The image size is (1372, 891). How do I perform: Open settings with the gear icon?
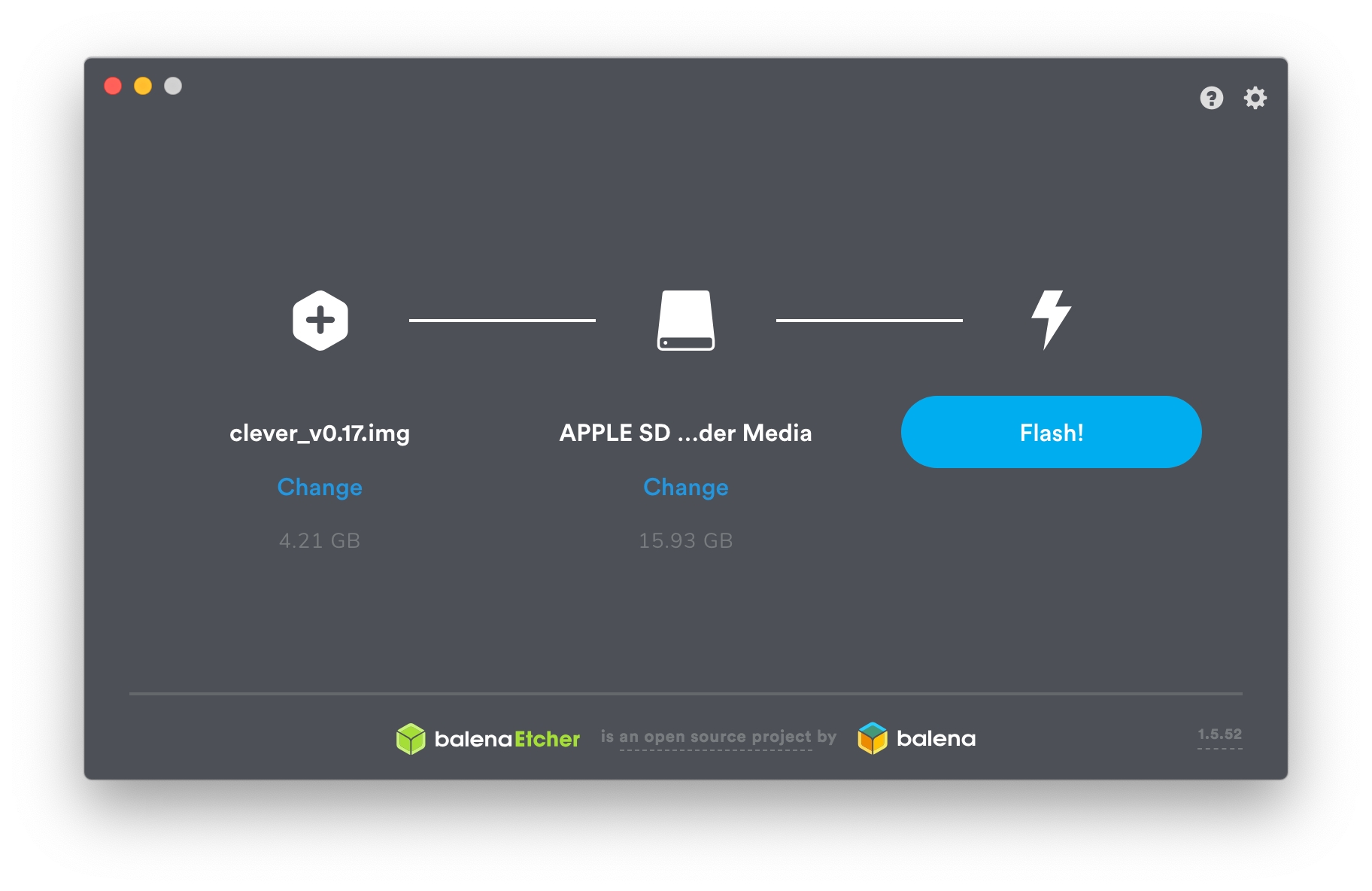tap(1255, 98)
